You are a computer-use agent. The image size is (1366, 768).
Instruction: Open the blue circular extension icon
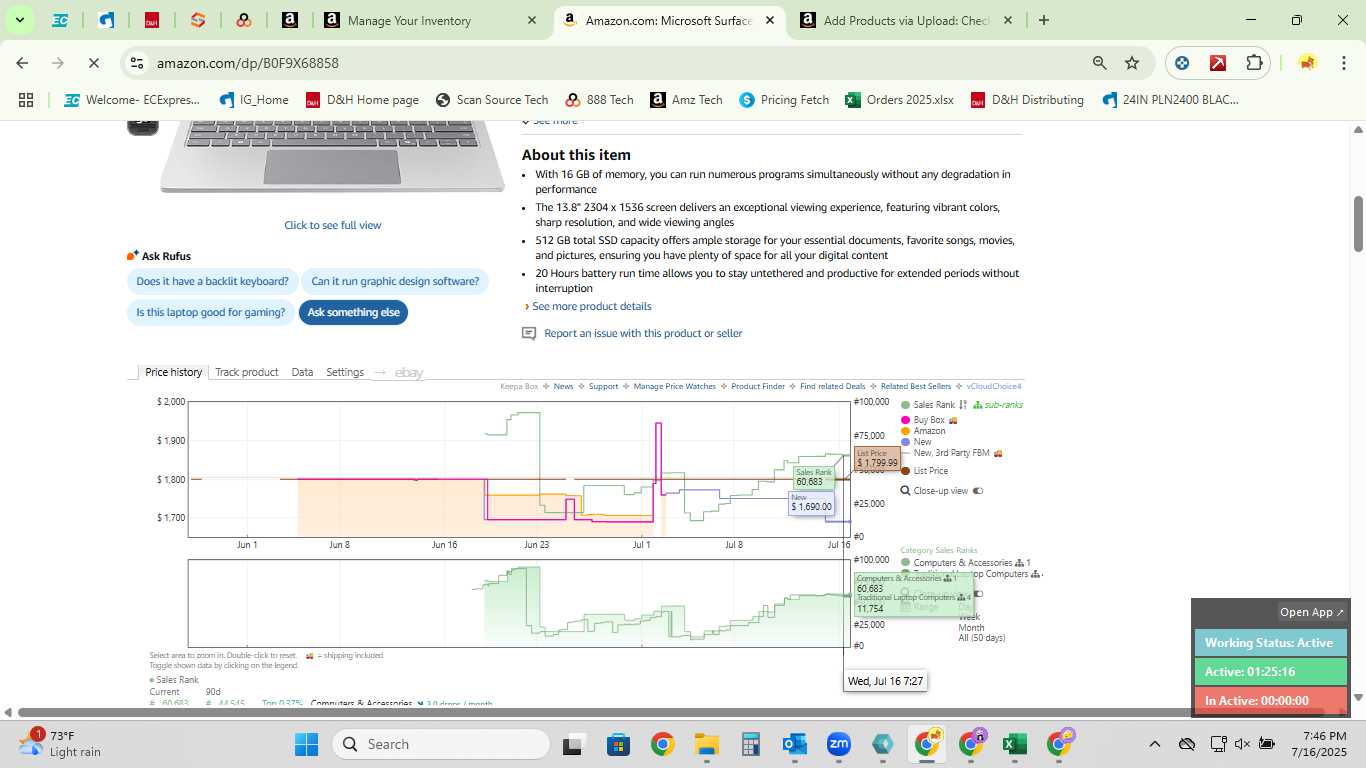click(x=1182, y=63)
